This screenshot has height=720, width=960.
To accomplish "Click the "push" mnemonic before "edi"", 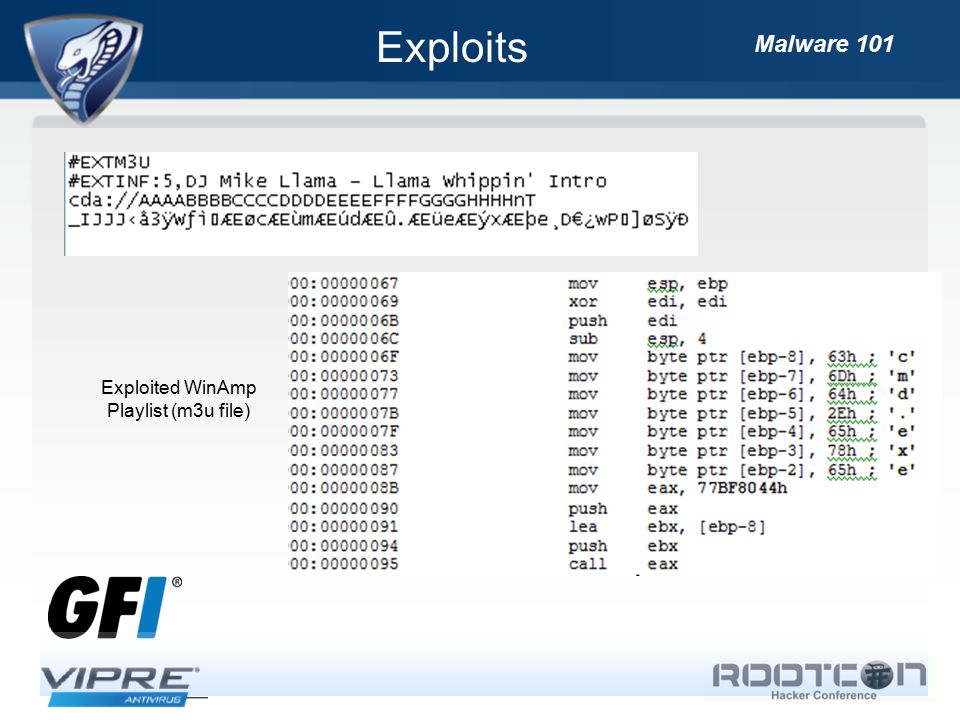I will [x=588, y=321].
